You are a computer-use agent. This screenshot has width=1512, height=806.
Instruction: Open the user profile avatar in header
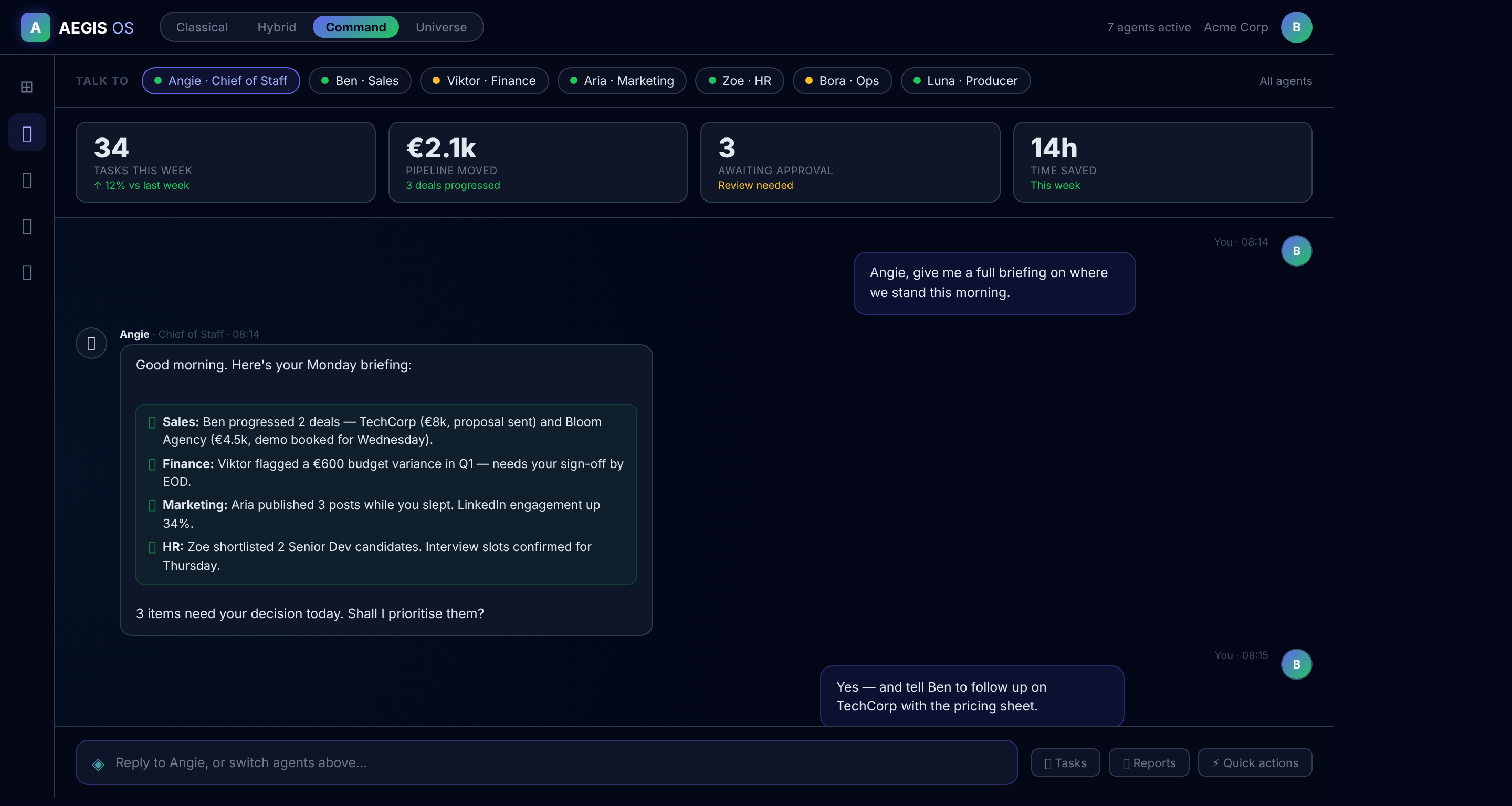click(1296, 28)
